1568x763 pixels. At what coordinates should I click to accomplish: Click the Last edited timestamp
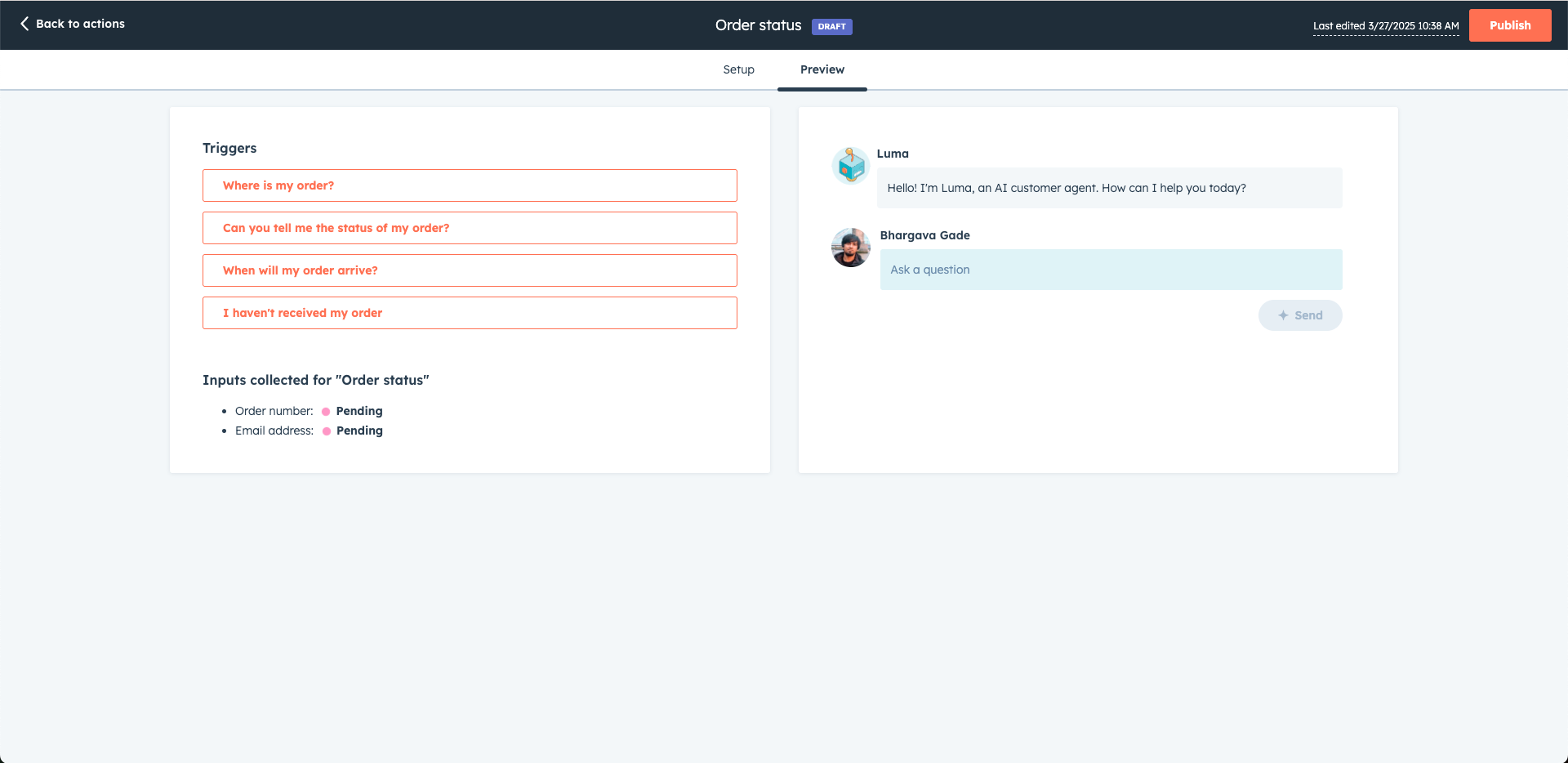[1385, 26]
